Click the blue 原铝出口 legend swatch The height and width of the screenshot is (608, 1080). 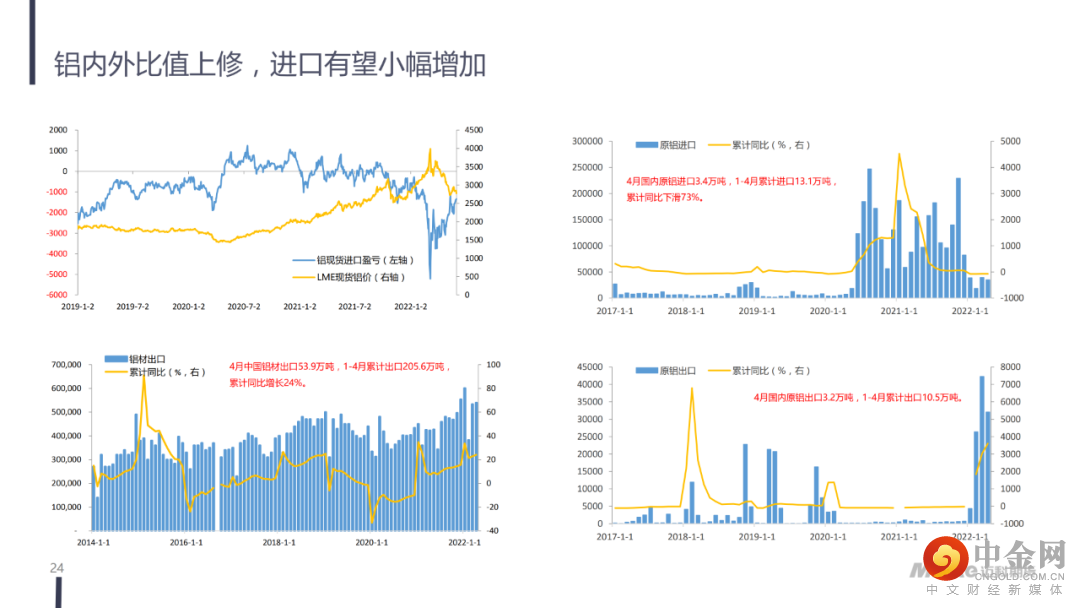(646, 371)
